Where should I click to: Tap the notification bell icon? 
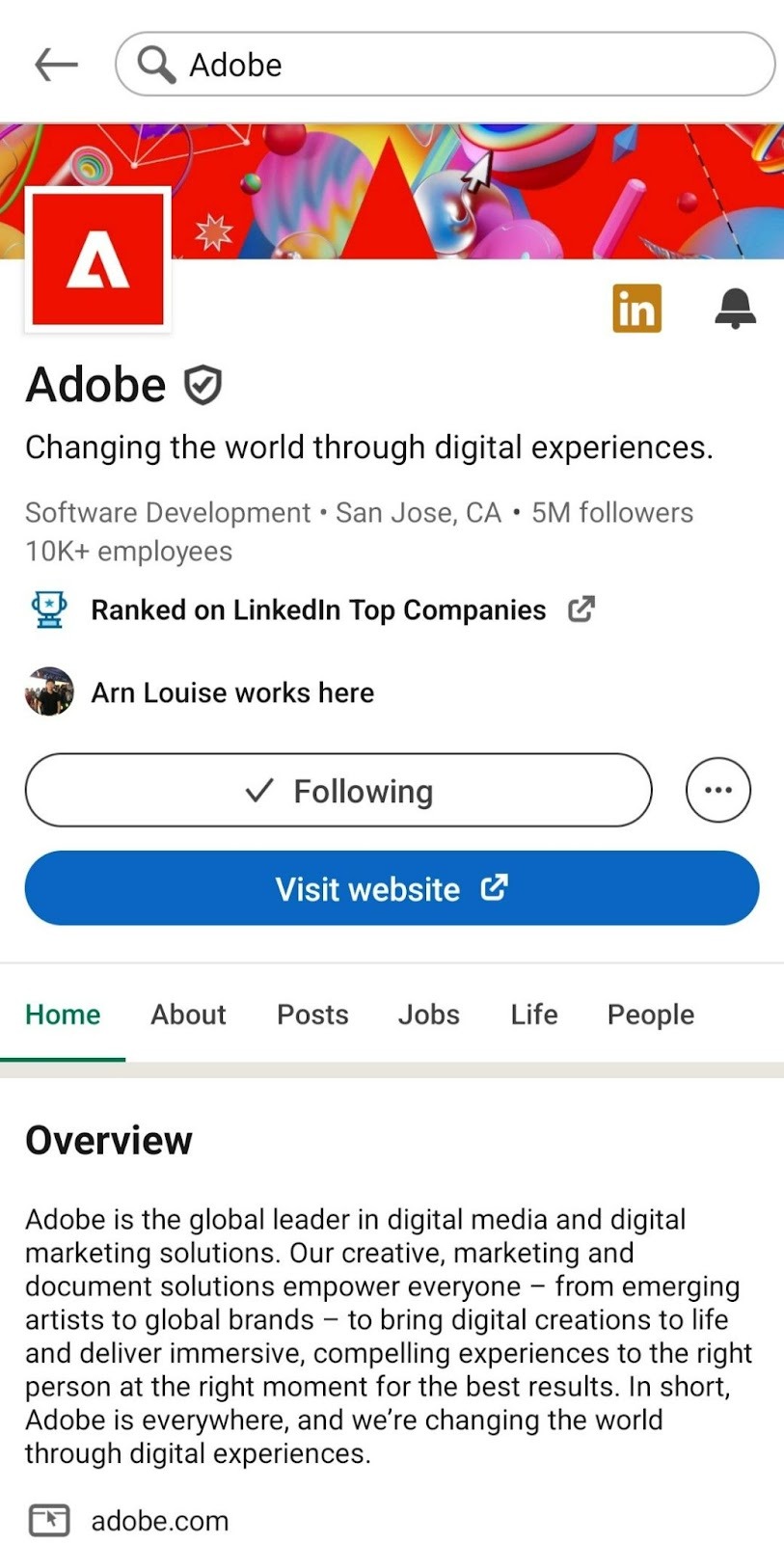[735, 309]
